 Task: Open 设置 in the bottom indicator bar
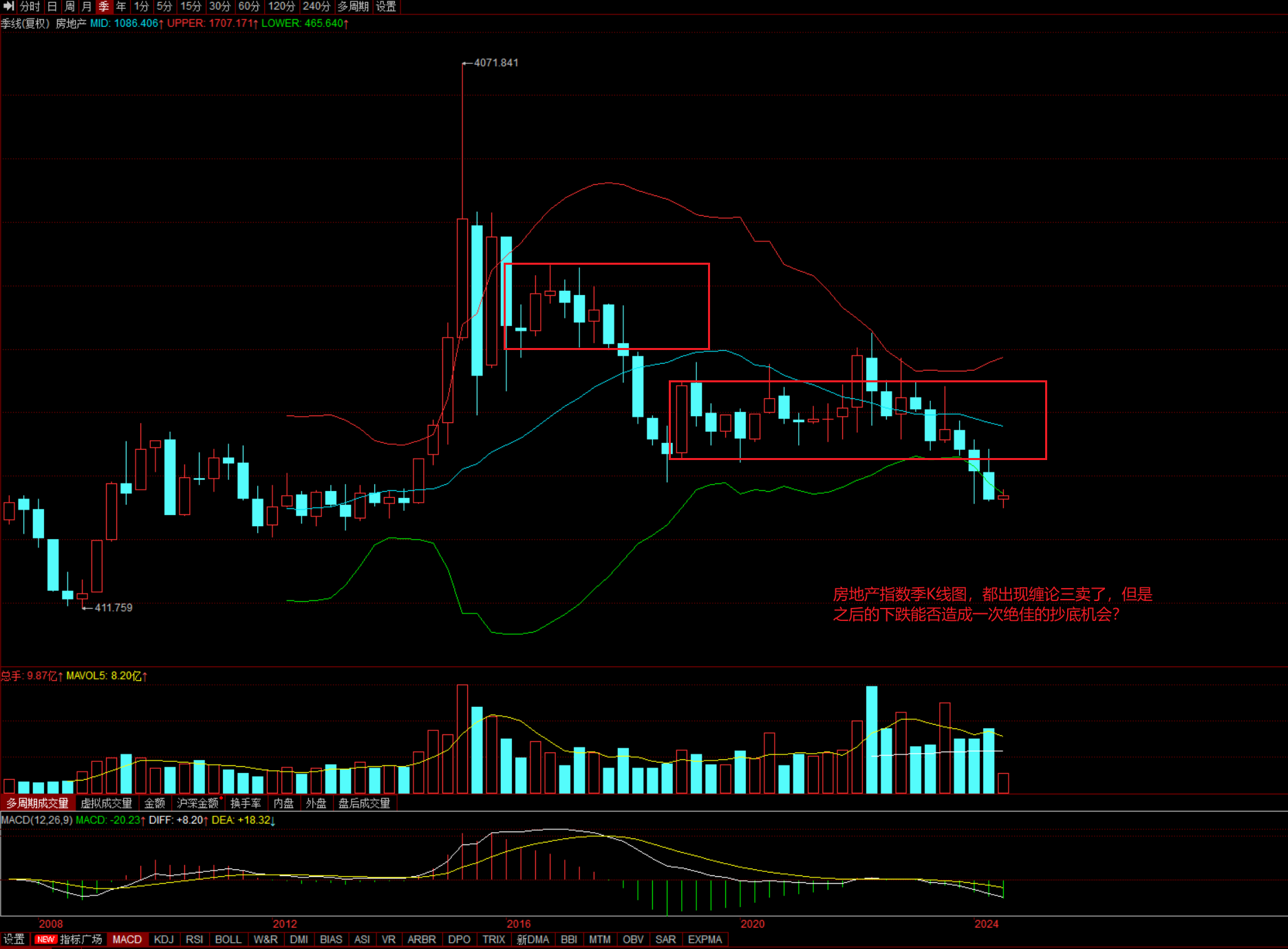(x=14, y=939)
